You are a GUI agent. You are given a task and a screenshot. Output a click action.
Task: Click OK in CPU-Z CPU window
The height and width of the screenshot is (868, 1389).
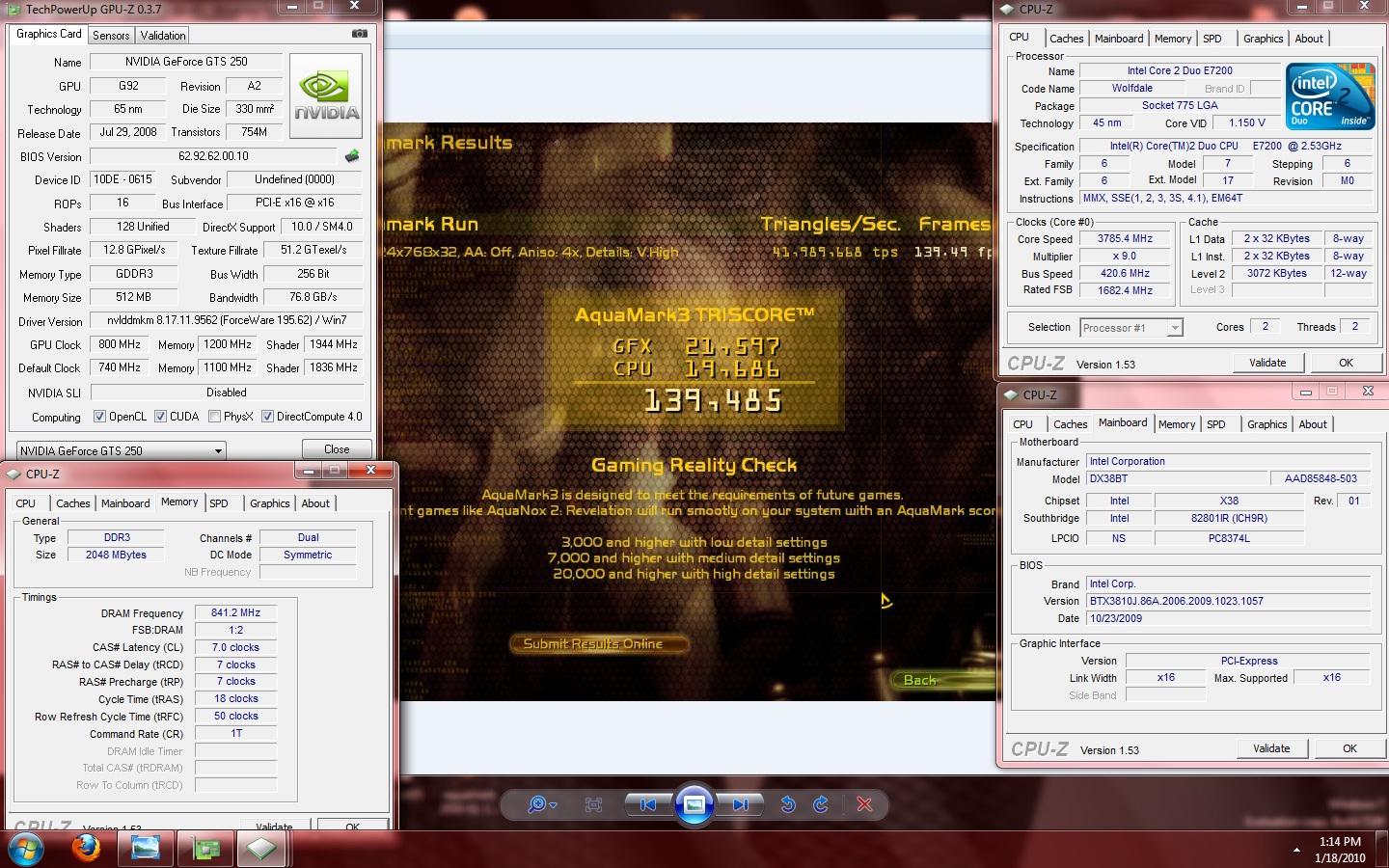[1346, 363]
